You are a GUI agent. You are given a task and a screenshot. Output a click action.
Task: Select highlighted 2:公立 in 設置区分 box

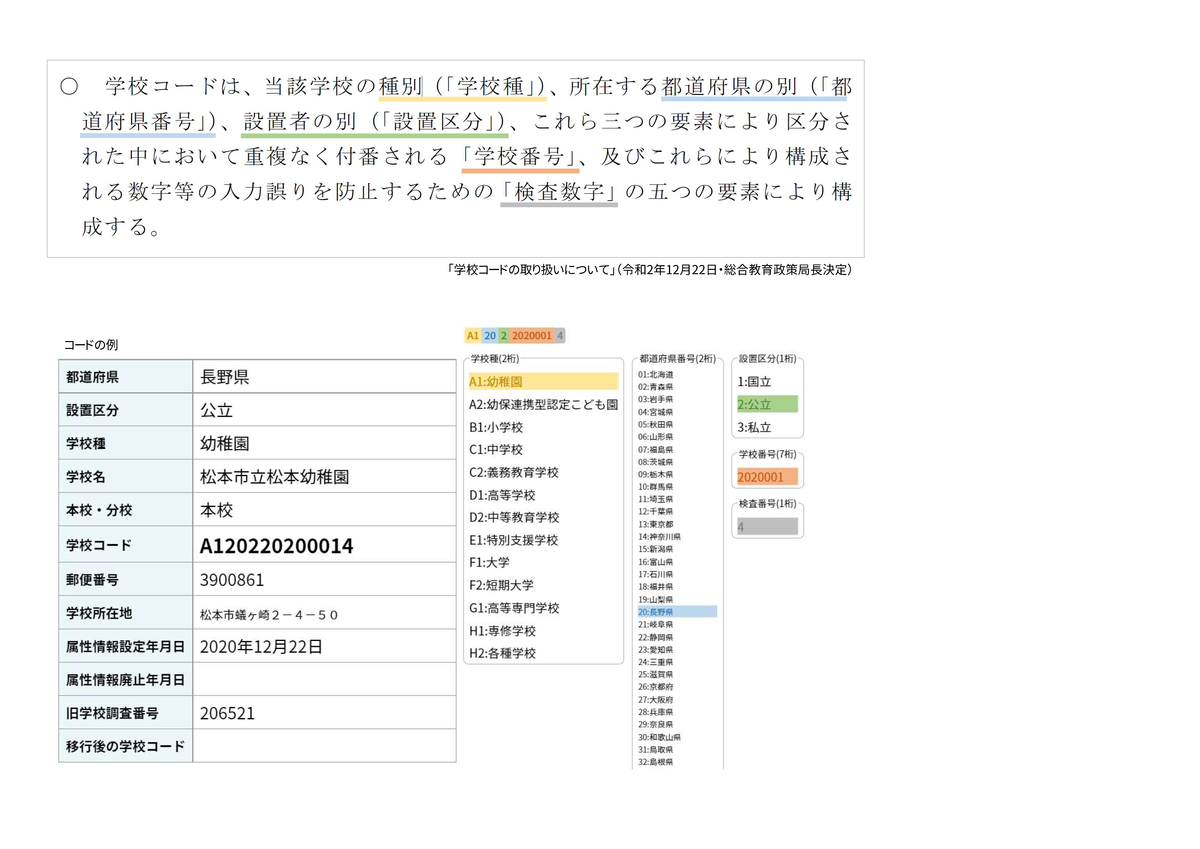[767, 404]
